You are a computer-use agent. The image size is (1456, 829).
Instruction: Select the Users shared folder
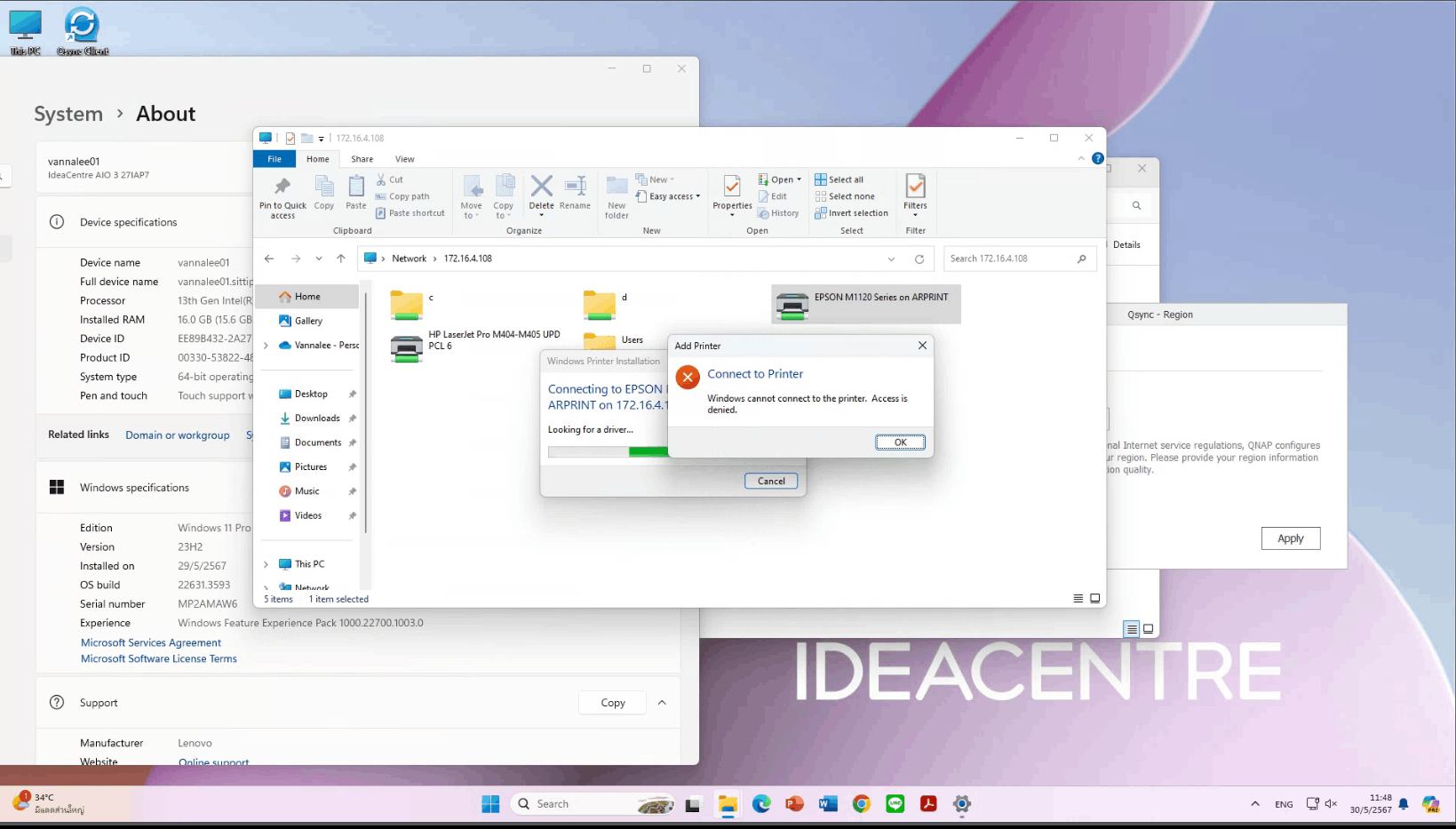(x=613, y=340)
